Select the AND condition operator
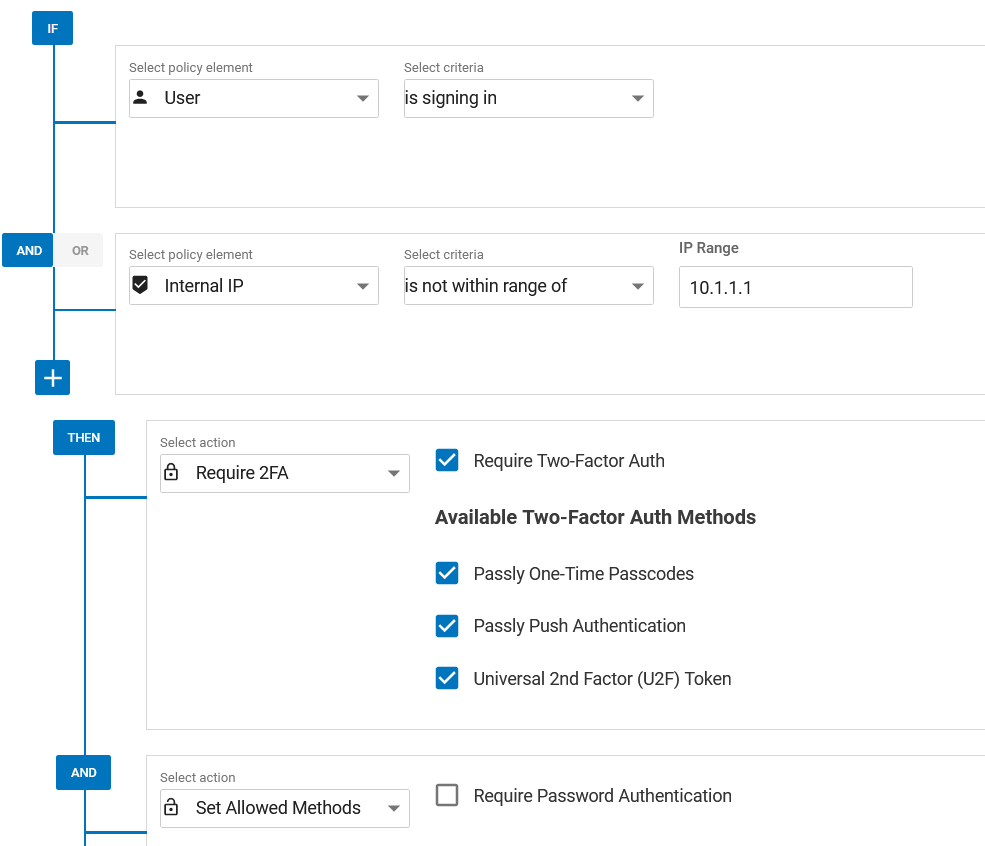The image size is (985, 846). pos(29,251)
